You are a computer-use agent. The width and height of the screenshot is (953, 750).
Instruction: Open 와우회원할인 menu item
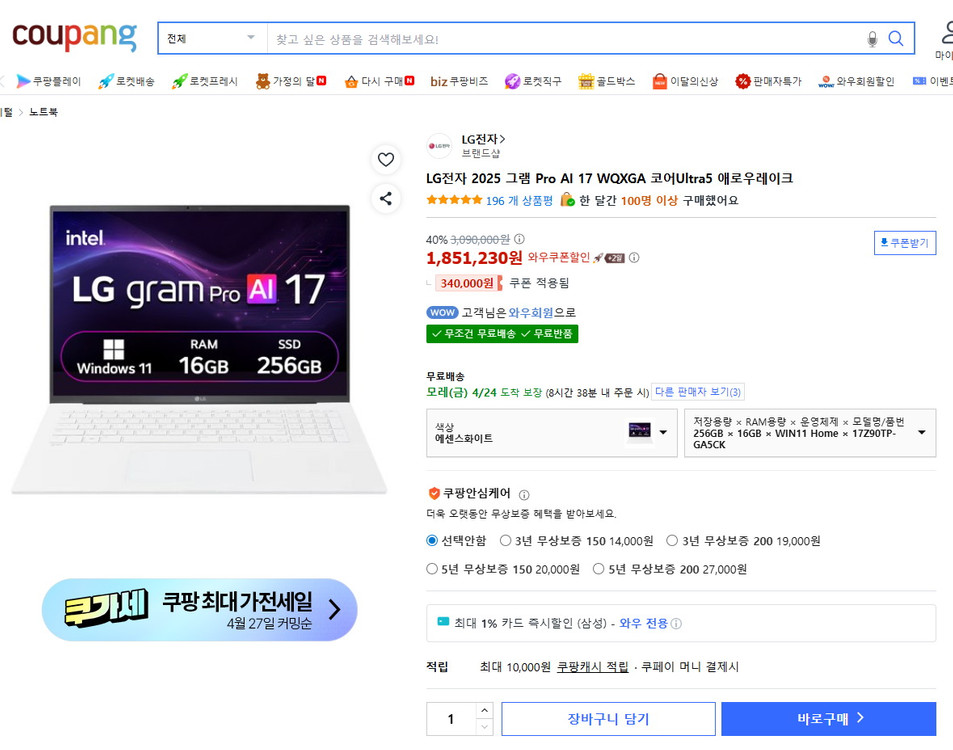tap(856, 81)
